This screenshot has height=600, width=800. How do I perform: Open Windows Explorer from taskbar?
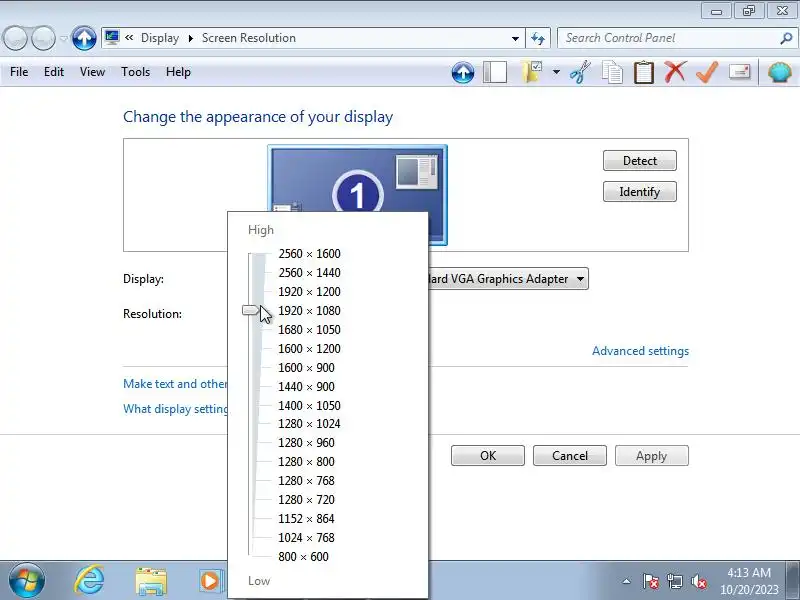point(151,581)
